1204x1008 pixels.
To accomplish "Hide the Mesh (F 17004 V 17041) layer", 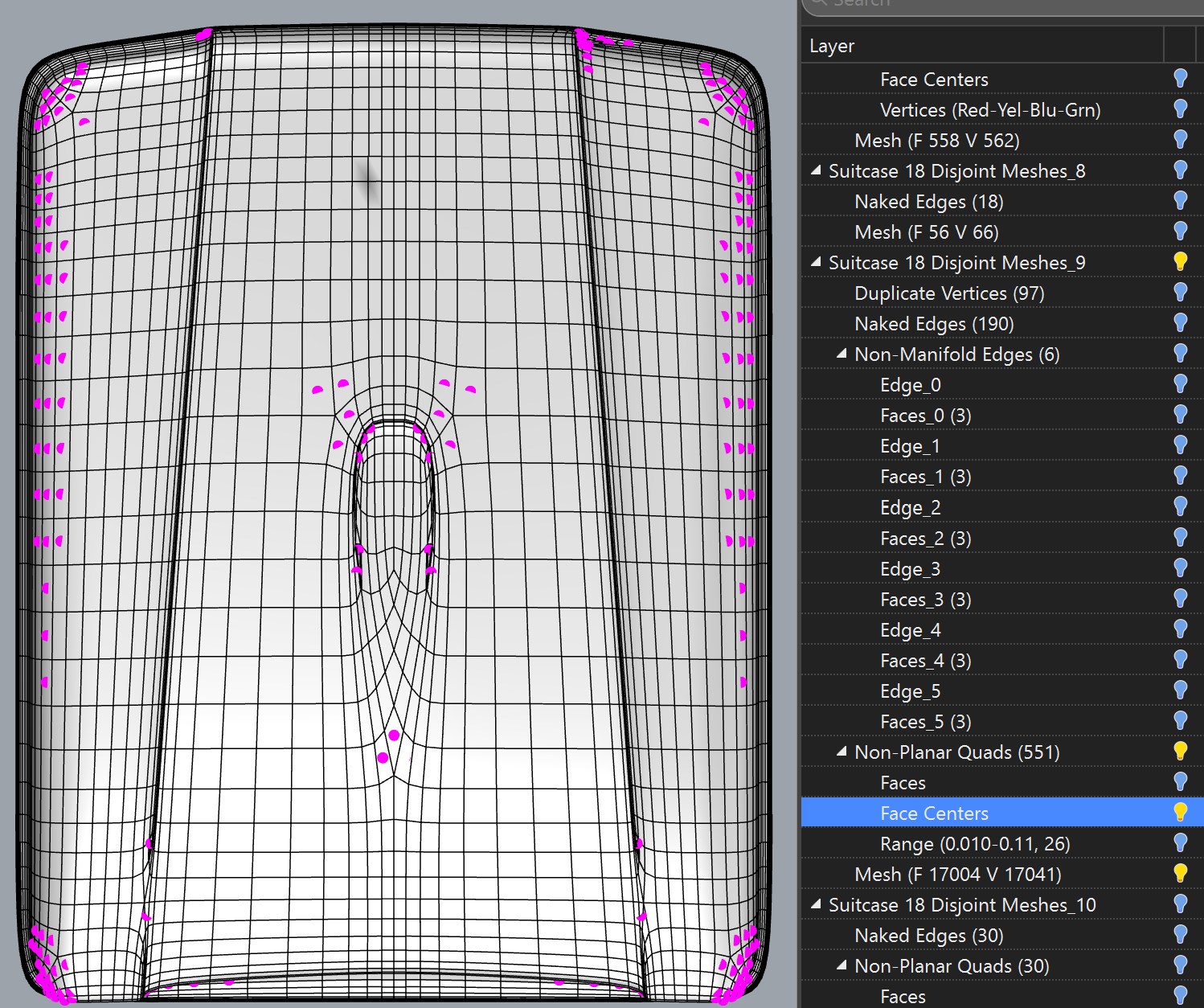I will 1180,873.
